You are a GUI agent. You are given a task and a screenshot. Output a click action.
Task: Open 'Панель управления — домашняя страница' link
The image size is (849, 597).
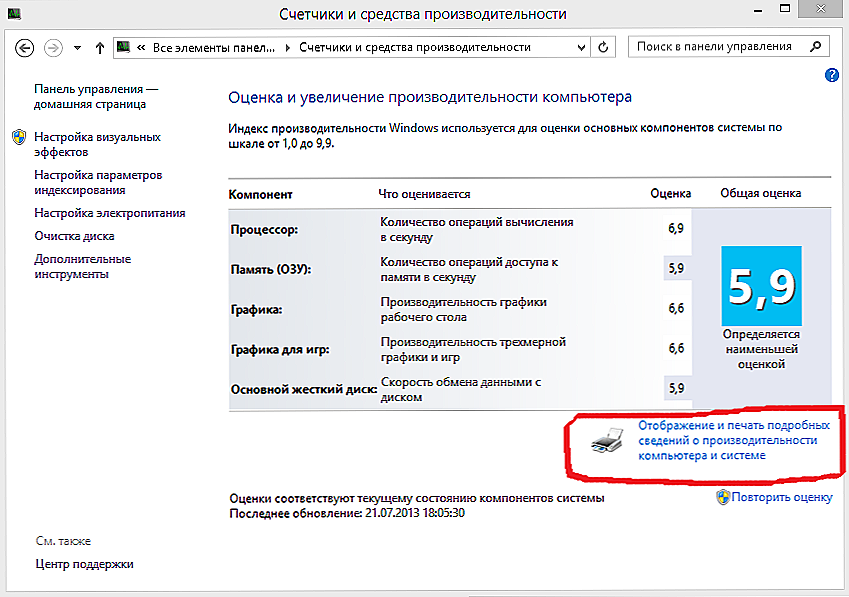tap(96, 96)
